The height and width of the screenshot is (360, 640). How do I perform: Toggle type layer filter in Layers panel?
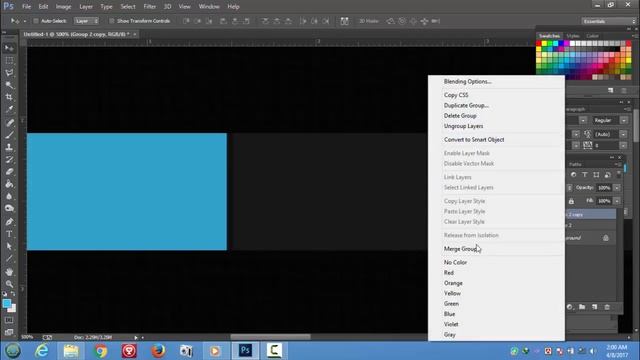click(585, 175)
